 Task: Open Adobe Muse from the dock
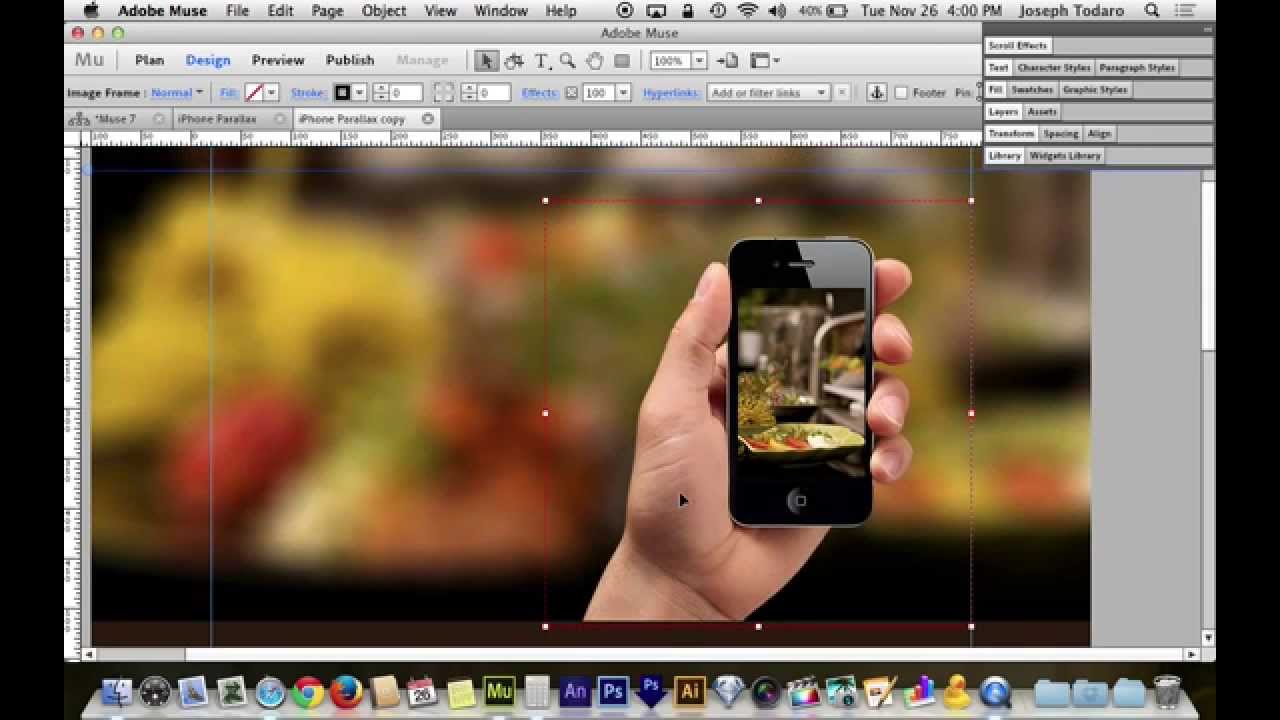[498, 691]
